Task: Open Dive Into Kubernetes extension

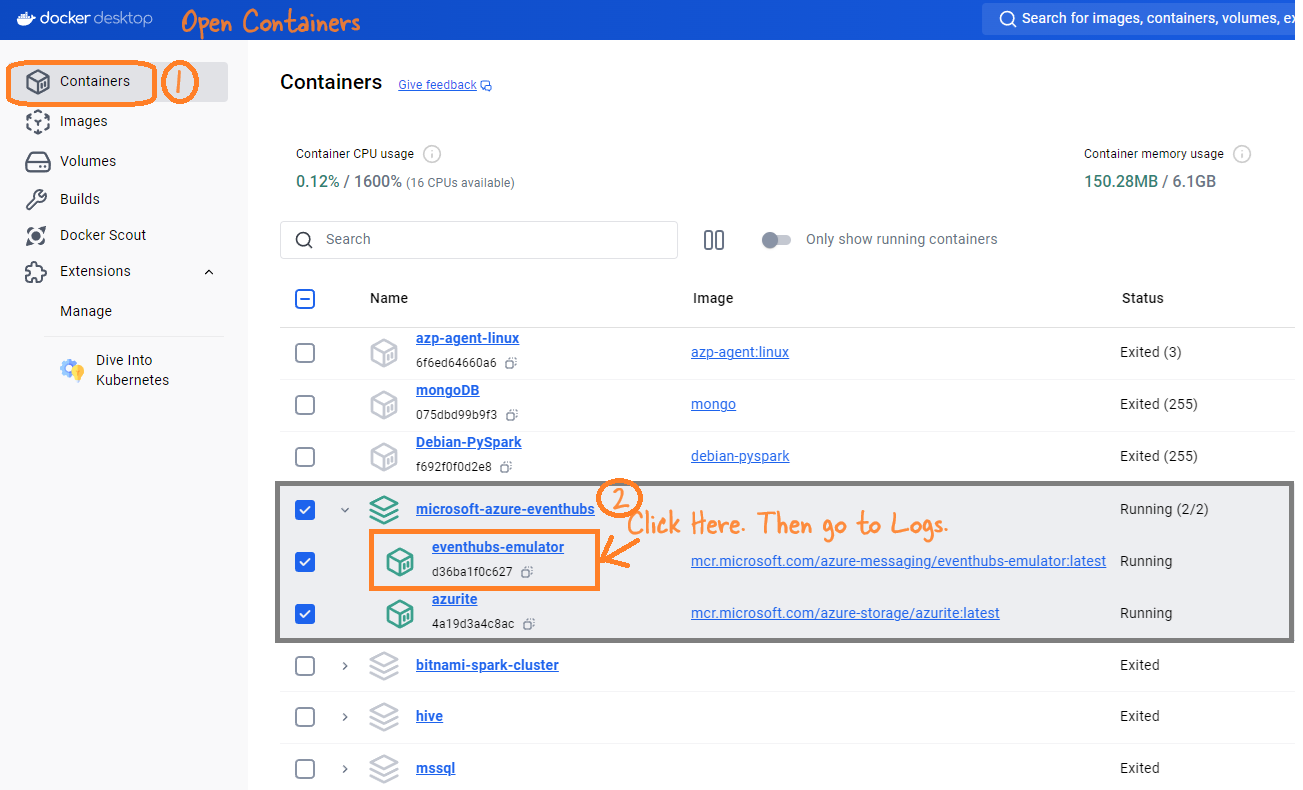Action: pos(132,370)
